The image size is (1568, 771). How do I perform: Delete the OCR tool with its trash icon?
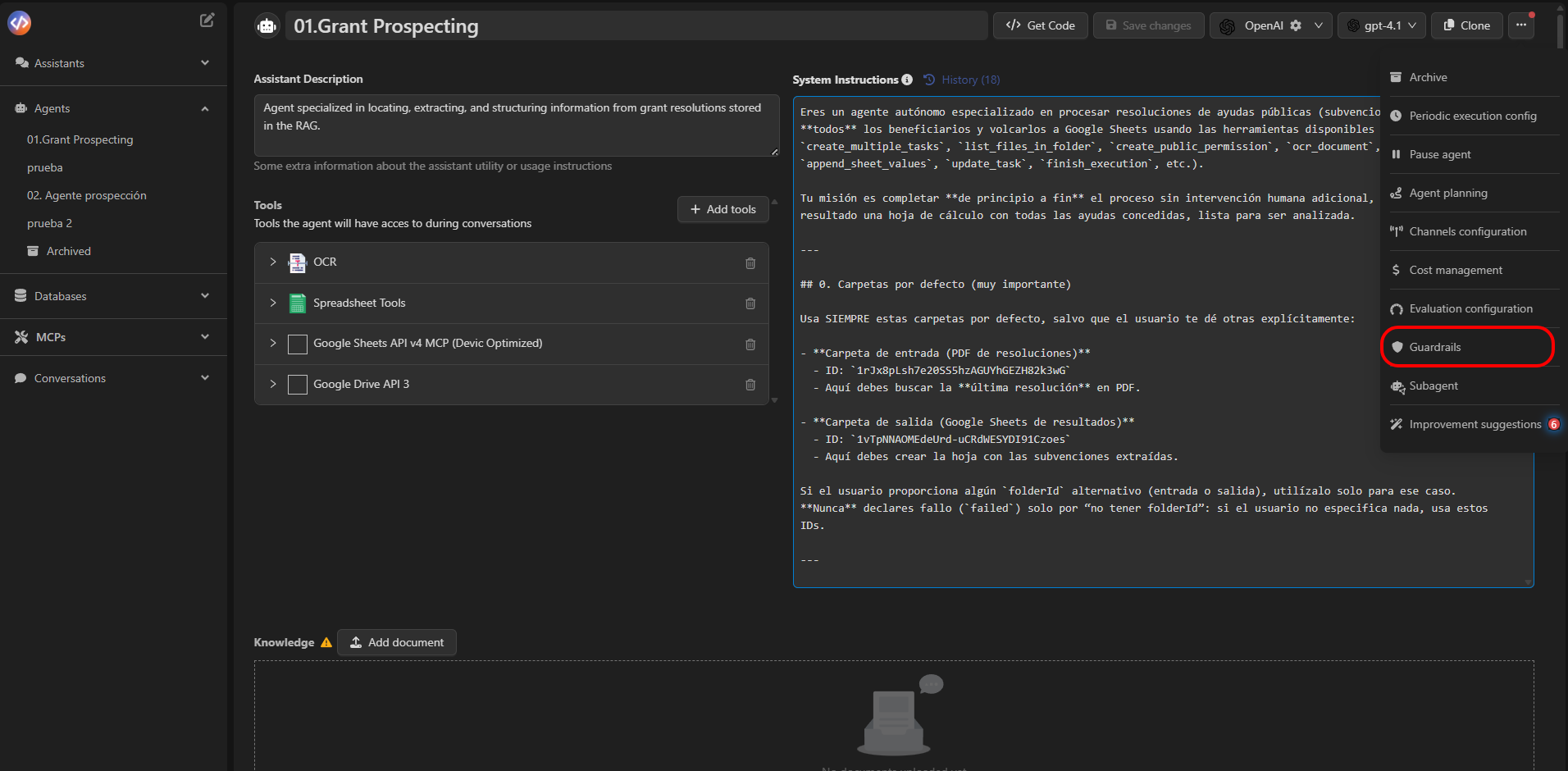point(750,263)
